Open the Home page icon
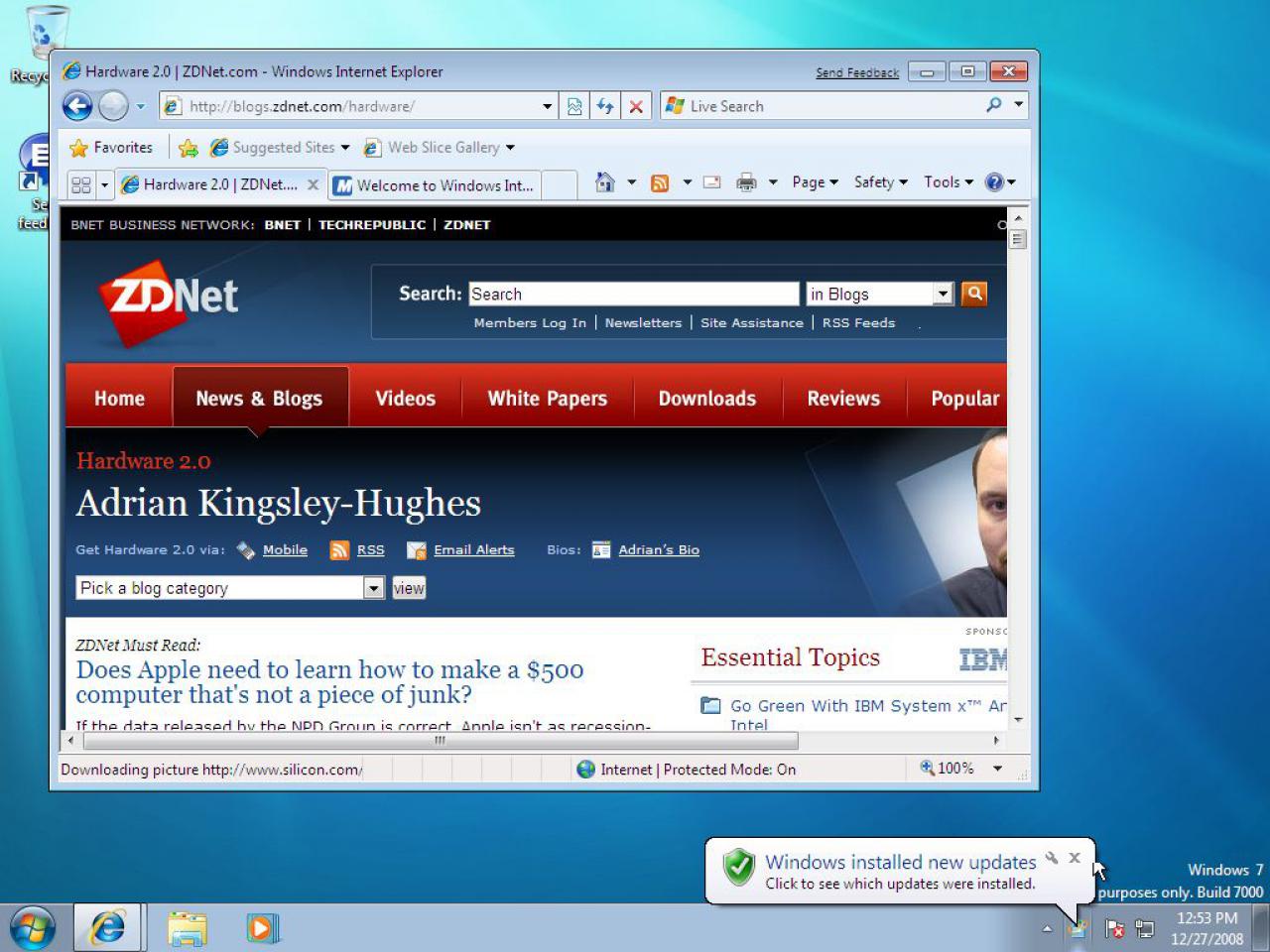Image resolution: width=1270 pixels, height=952 pixels. 604,182
